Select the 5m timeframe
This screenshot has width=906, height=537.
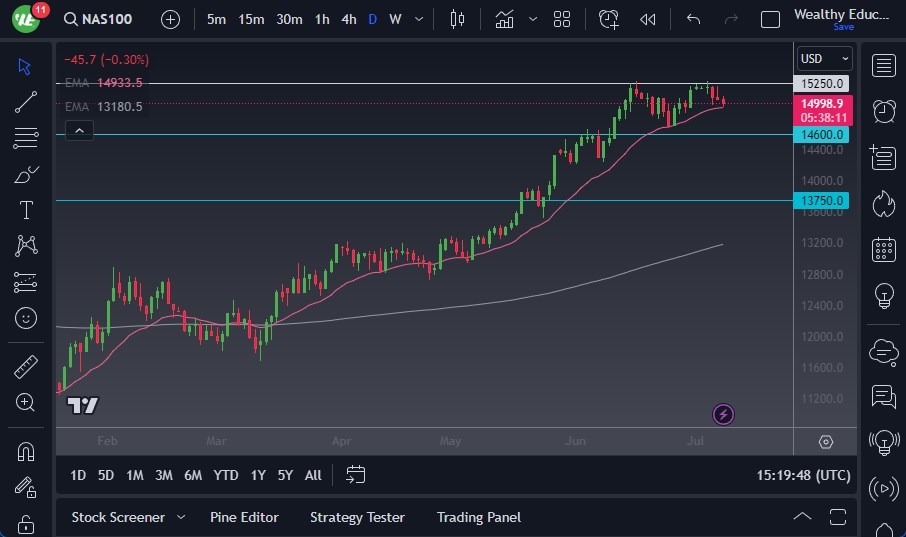pos(216,19)
